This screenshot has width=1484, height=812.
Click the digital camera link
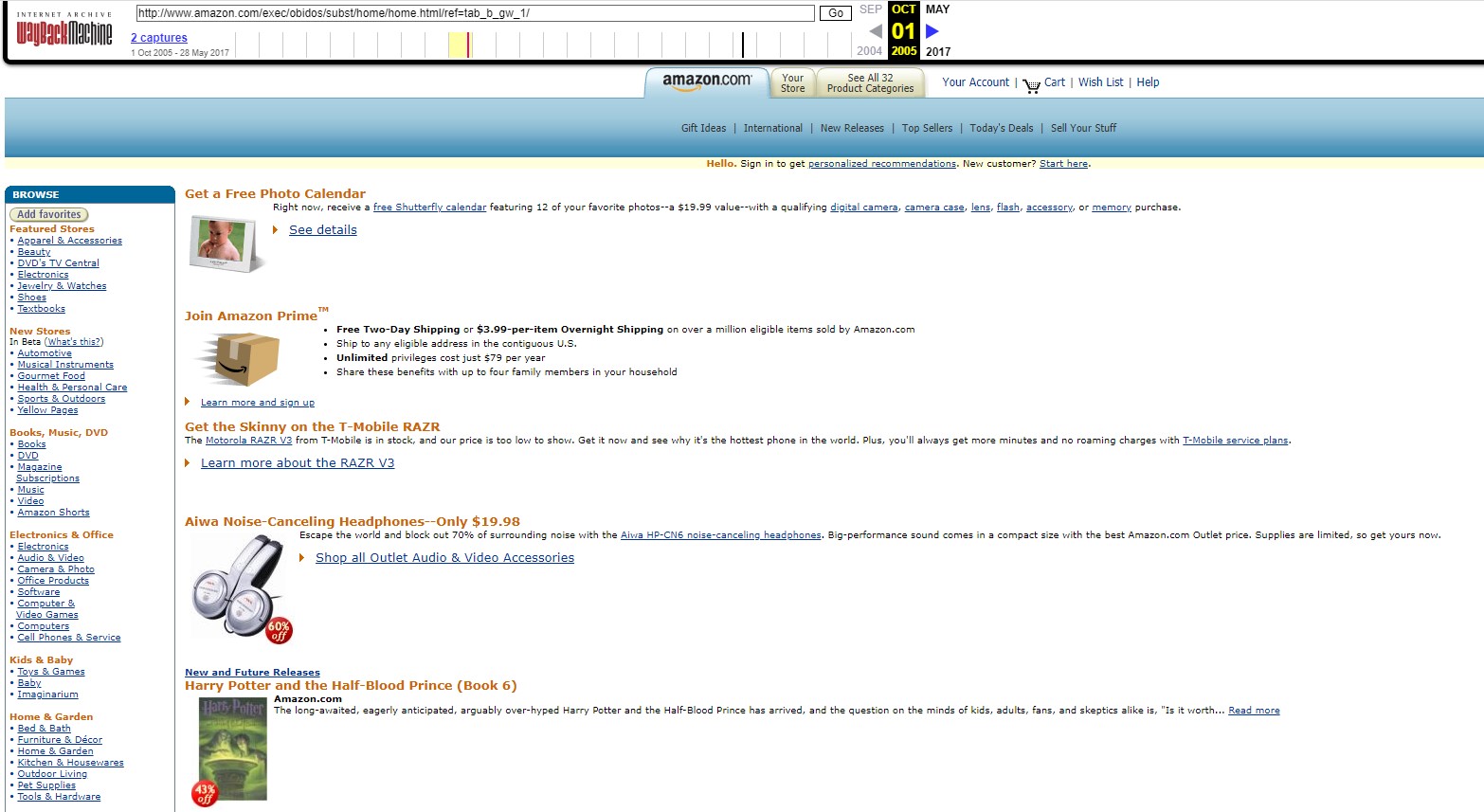[863, 208]
